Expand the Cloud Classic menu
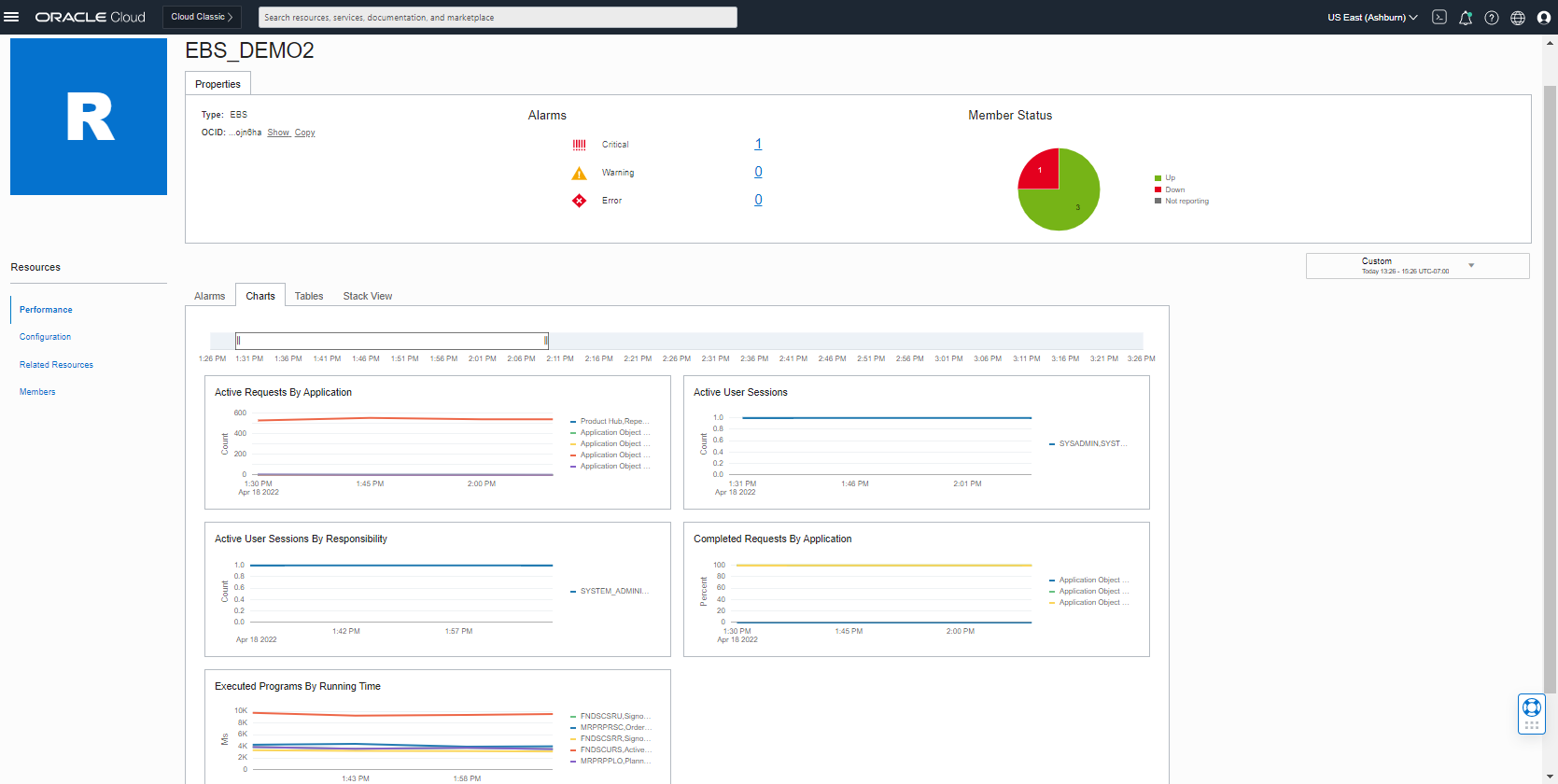 [x=202, y=17]
